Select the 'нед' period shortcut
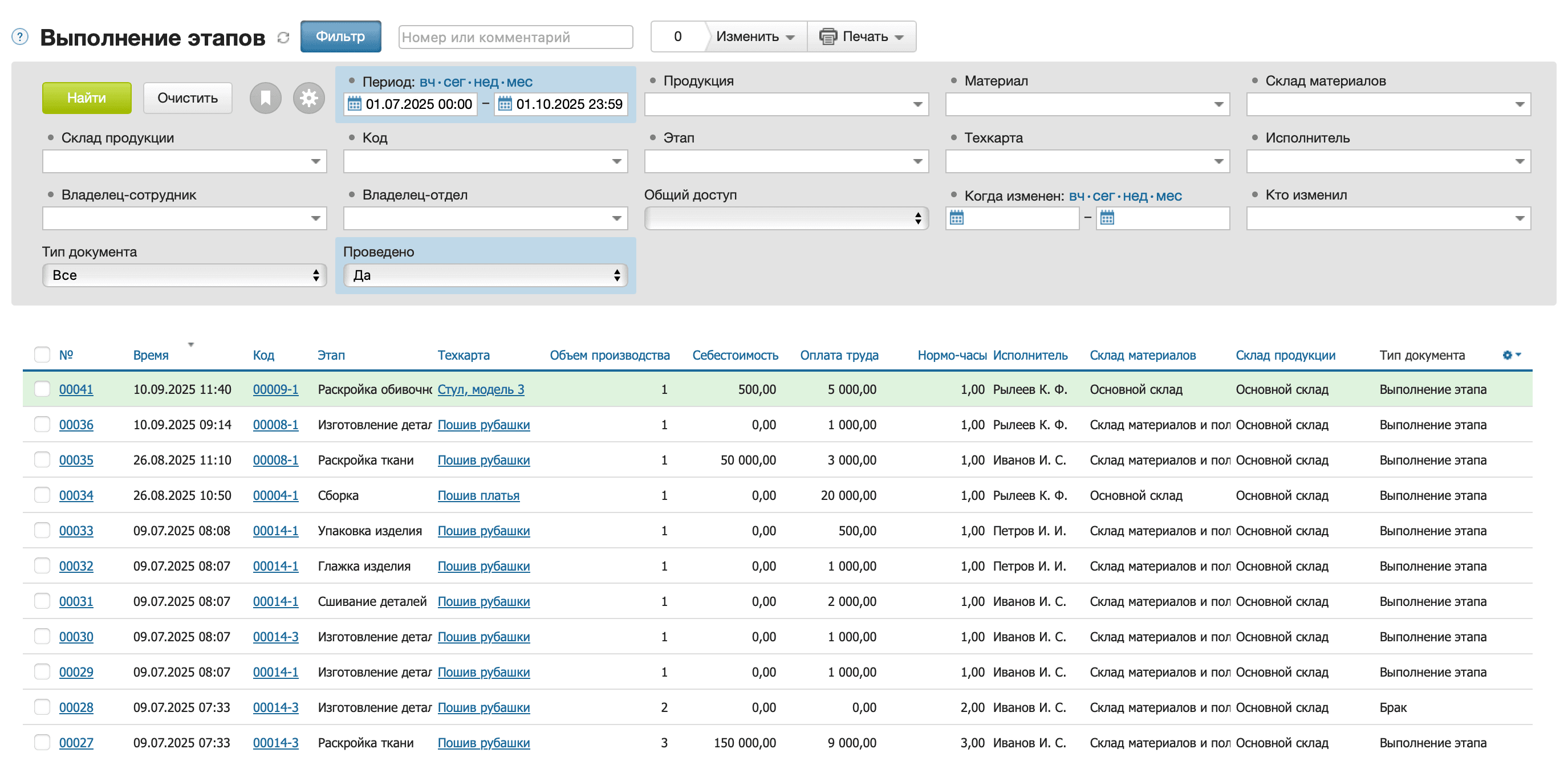Image resolution: width=1568 pixels, height=757 pixels. click(486, 82)
